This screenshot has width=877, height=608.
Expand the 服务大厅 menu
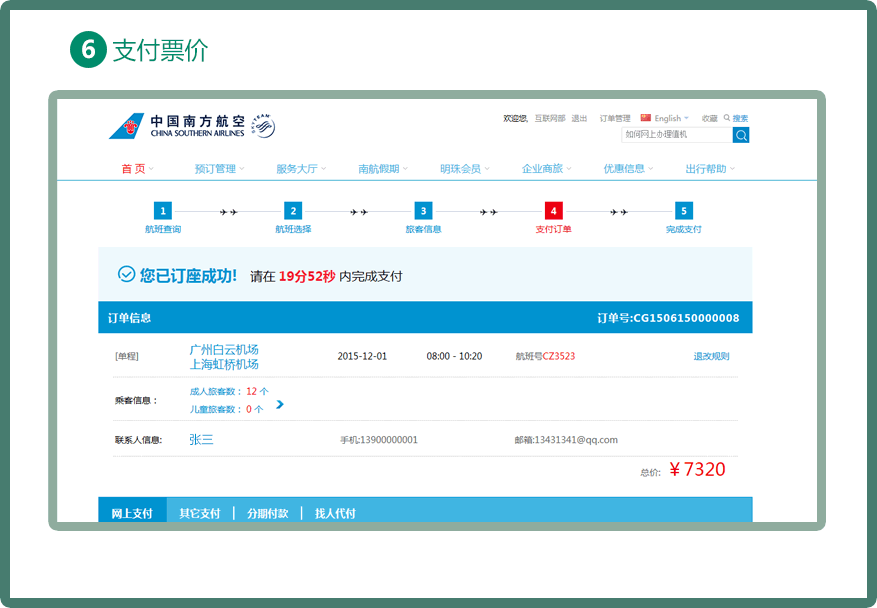pyautogui.click(x=301, y=169)
